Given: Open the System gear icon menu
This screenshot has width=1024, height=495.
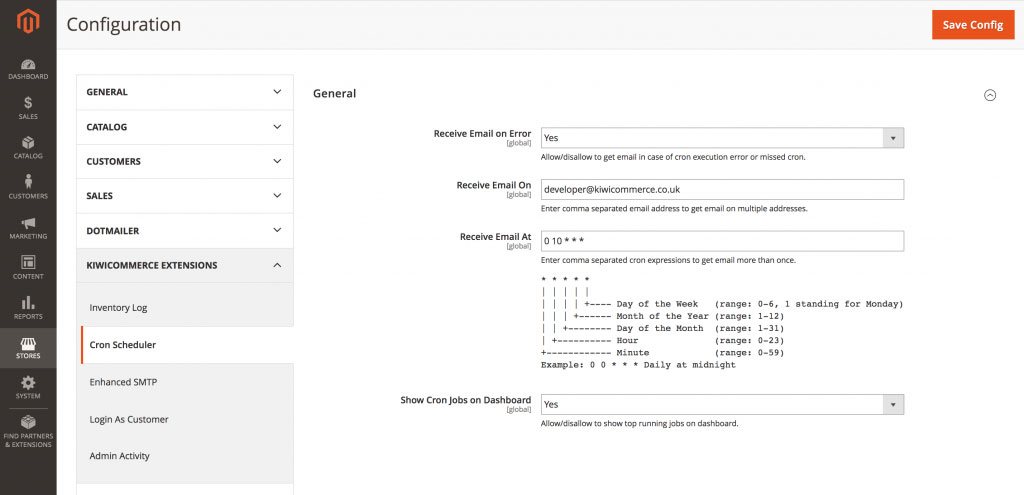Looking at the screenshot, I should click(28, 387).
